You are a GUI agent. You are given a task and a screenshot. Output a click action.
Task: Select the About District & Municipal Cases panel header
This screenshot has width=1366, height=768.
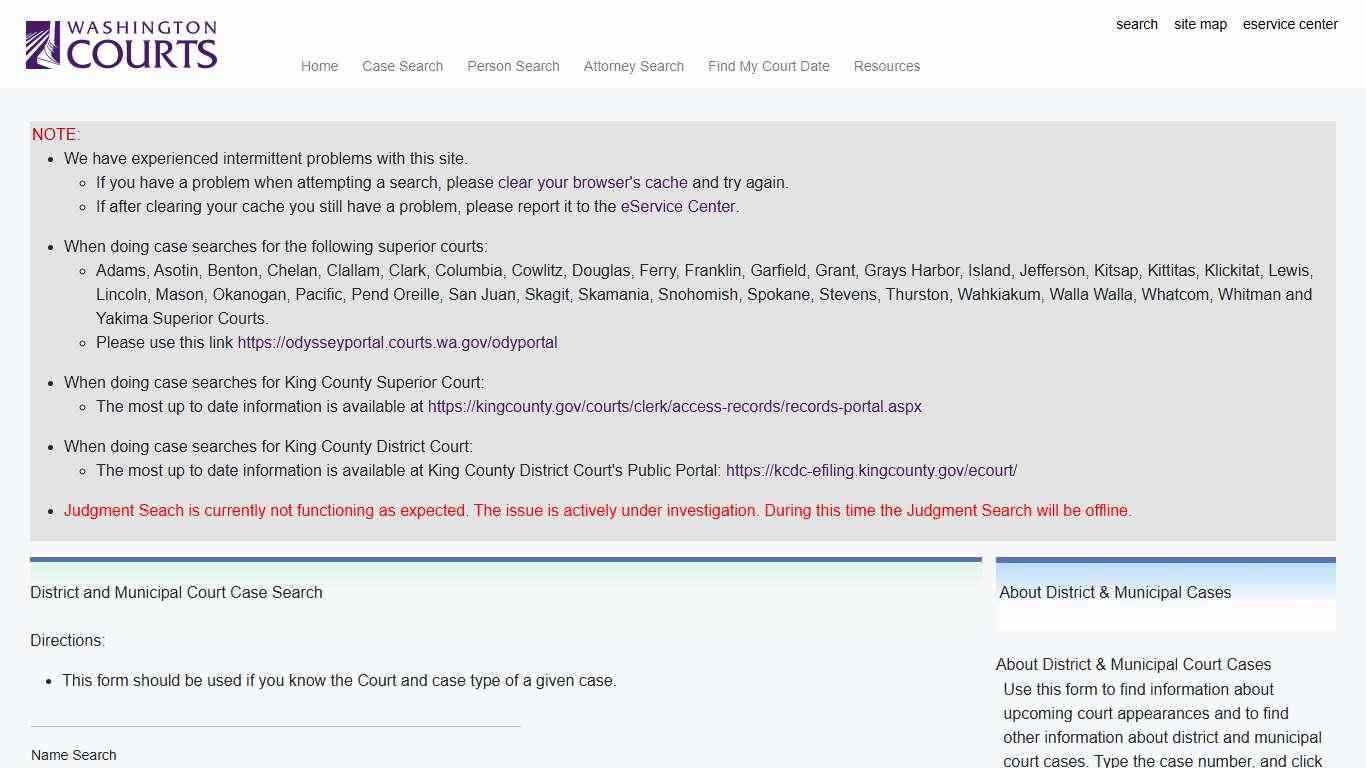(1115, 592)
